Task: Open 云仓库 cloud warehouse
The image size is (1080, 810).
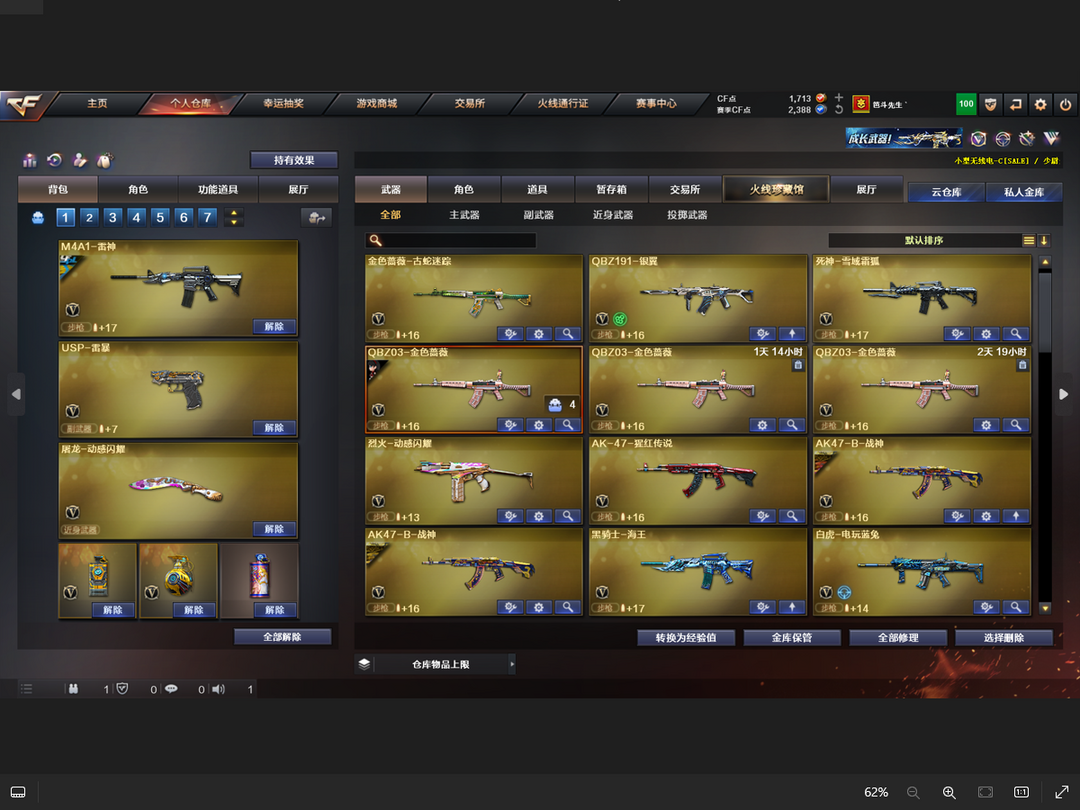Action: point(946,192)
